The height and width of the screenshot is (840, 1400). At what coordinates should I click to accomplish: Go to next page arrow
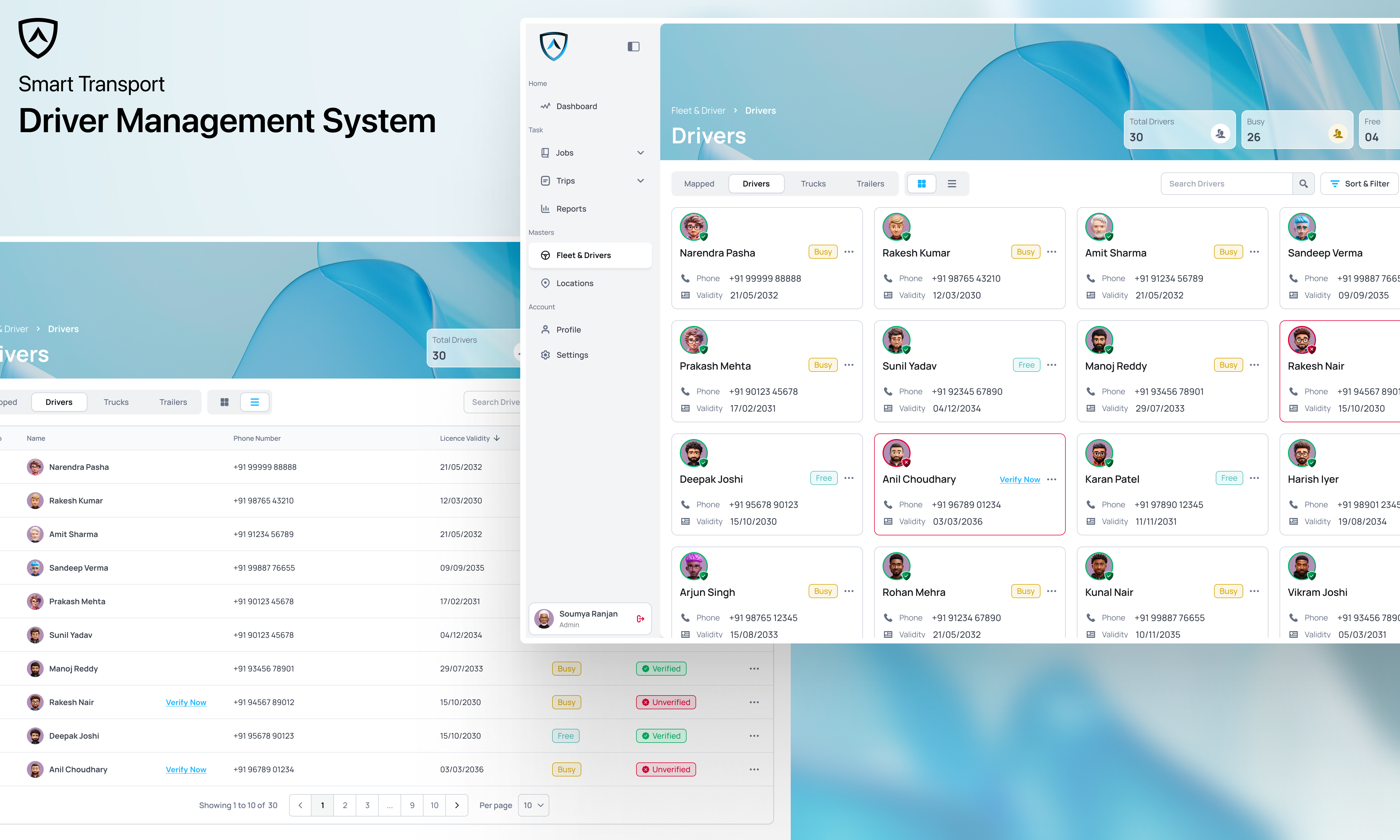coord(457,806)
